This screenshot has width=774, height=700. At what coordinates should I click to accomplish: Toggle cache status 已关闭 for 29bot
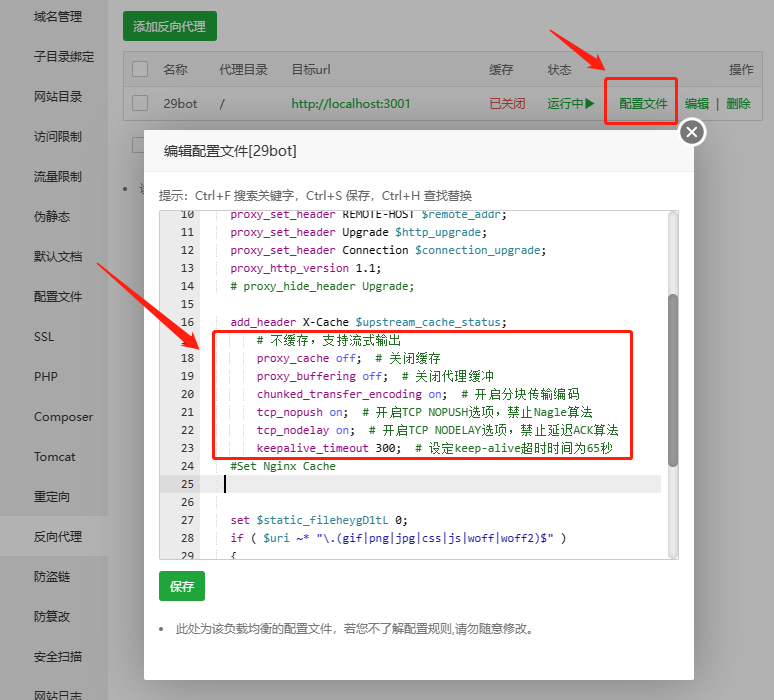click(507, 104)
